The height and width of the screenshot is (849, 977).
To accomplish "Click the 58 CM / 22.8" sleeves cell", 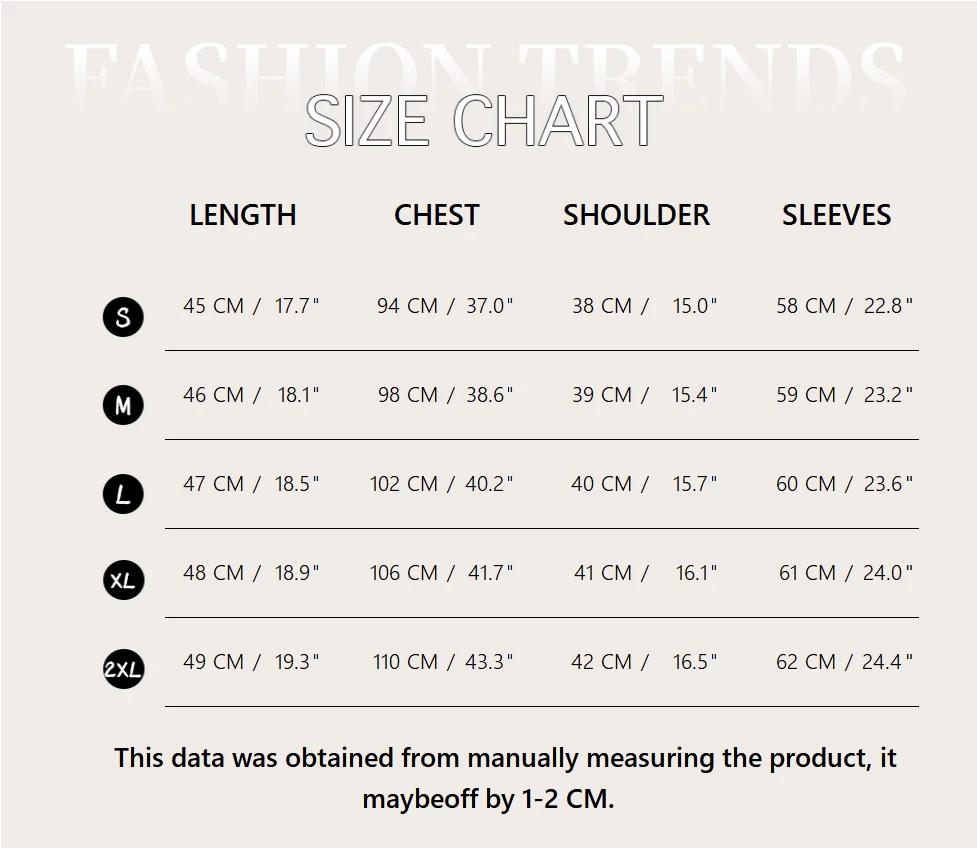I will [x=844, y=306].
